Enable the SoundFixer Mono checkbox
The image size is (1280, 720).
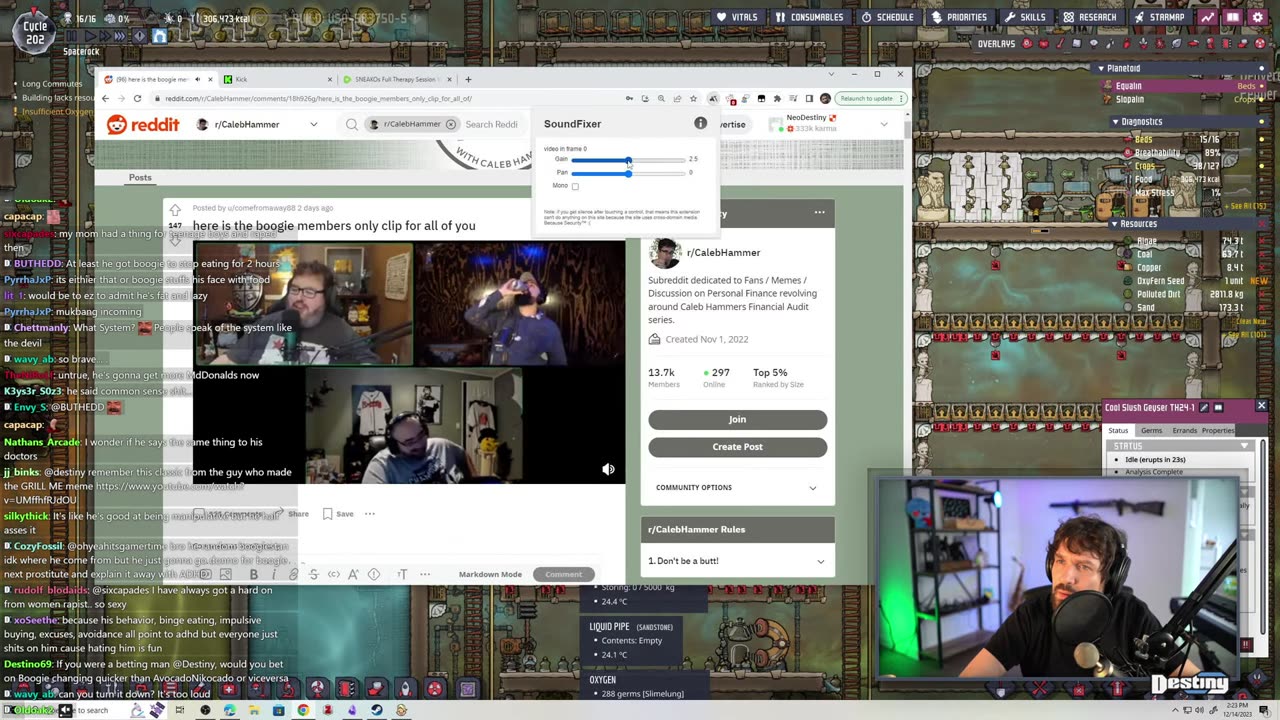[575, 186]
